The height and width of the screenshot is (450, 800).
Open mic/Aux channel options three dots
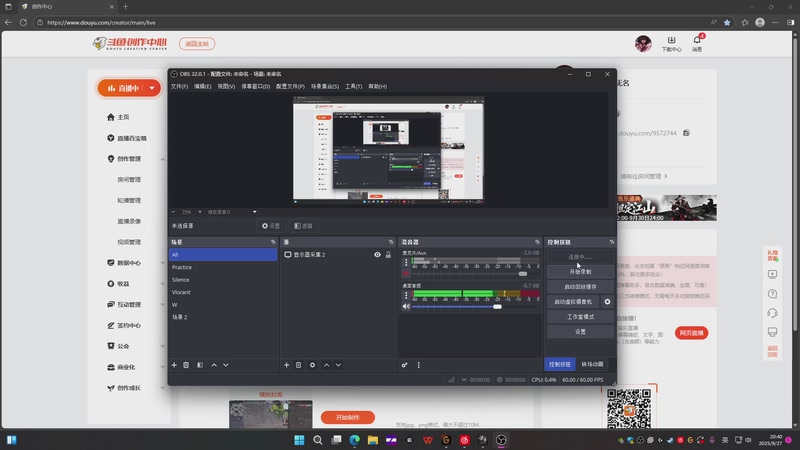(406, 262)
